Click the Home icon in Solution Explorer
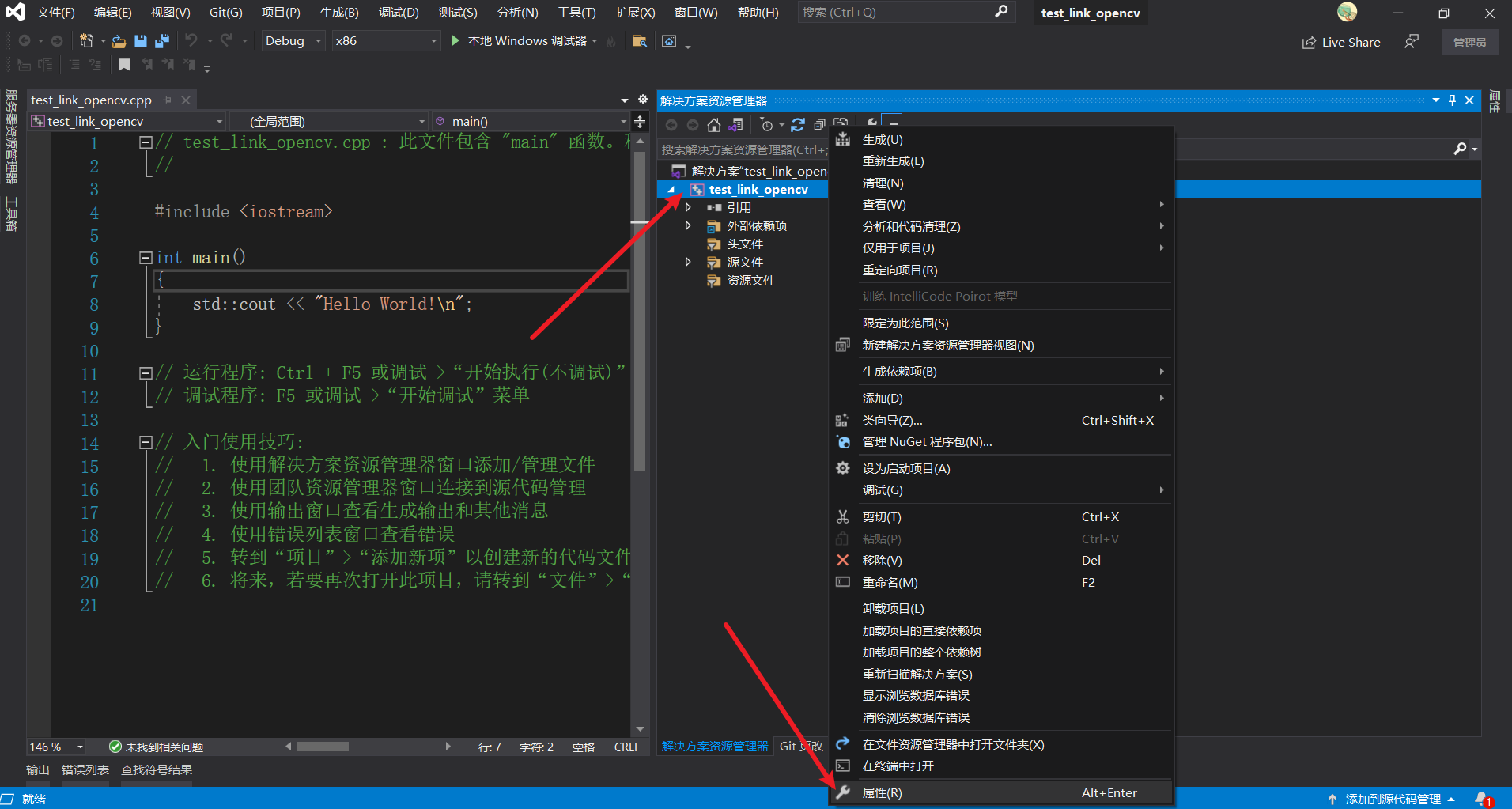 [x=714, y=125]
